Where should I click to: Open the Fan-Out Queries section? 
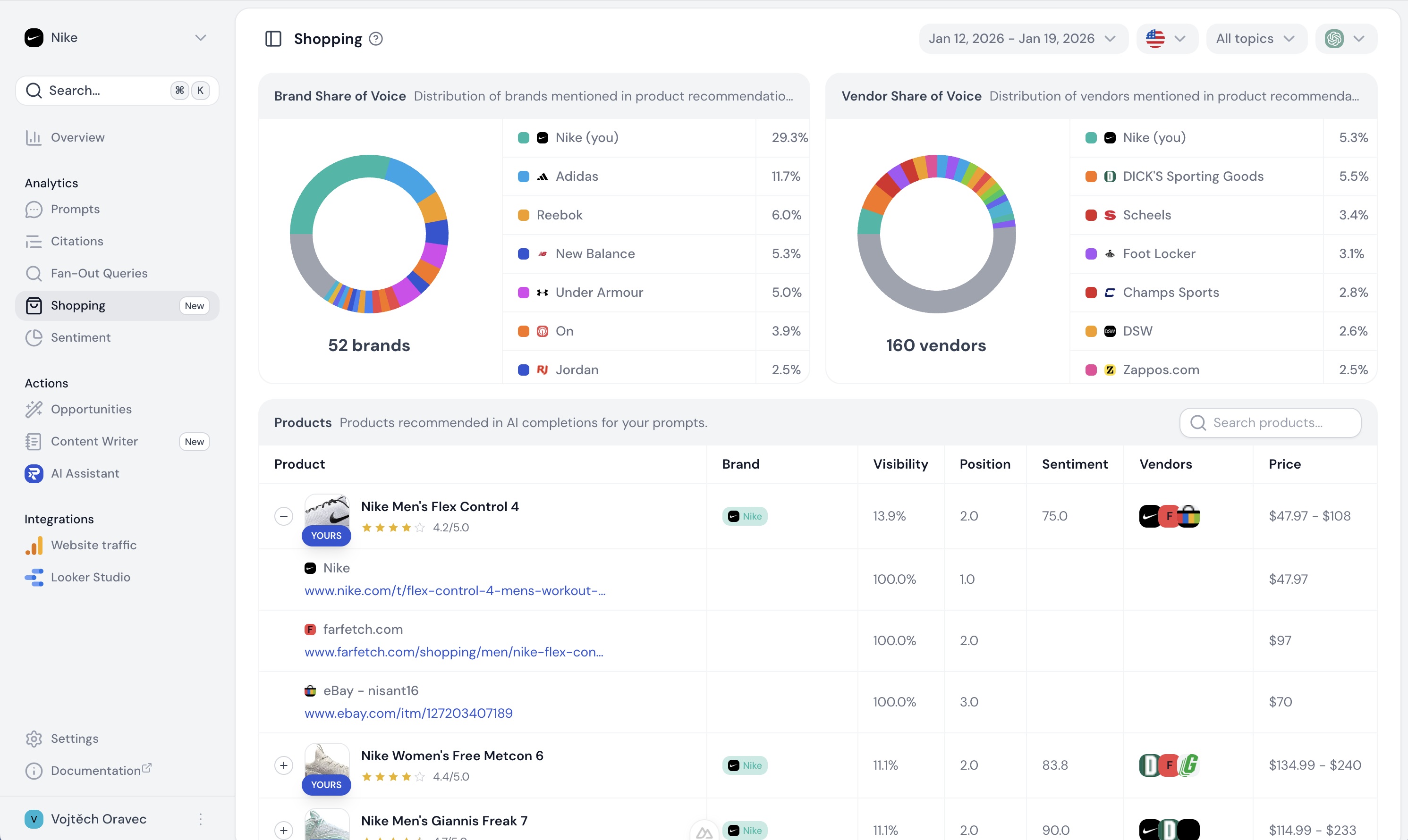[x=99, y=273]
